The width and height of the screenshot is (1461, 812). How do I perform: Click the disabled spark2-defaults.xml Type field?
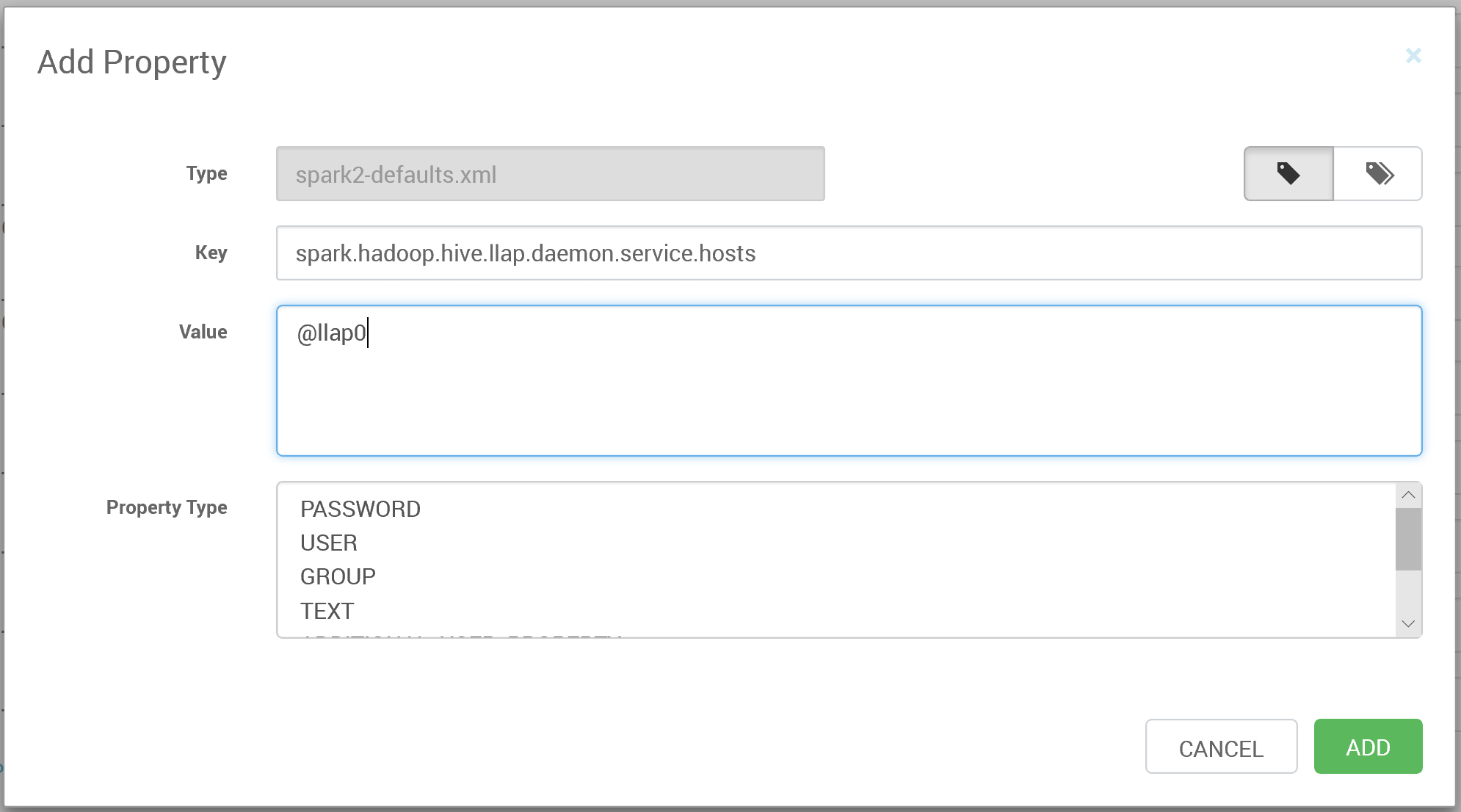pos(550,174)
